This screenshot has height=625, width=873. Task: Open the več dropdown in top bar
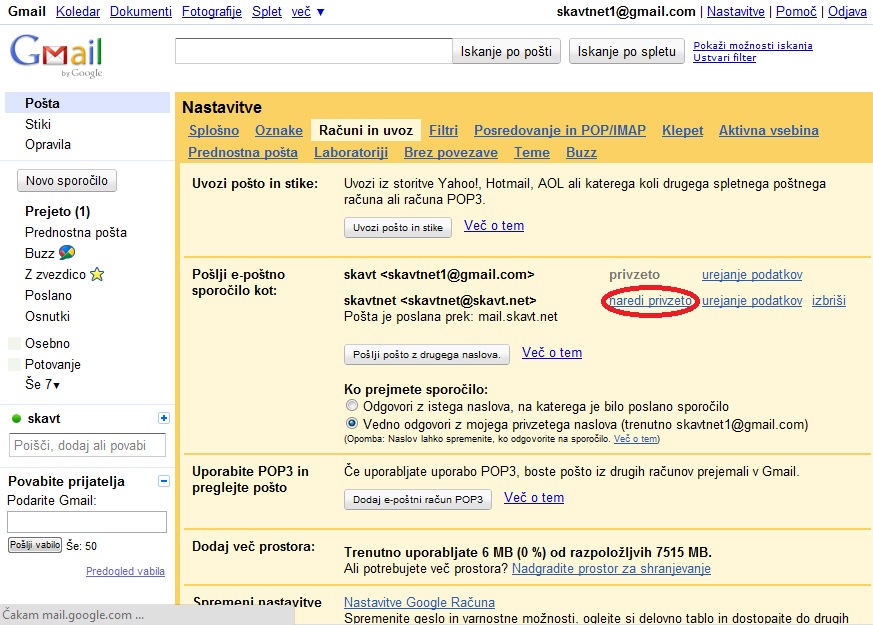[x=308, y=12]
